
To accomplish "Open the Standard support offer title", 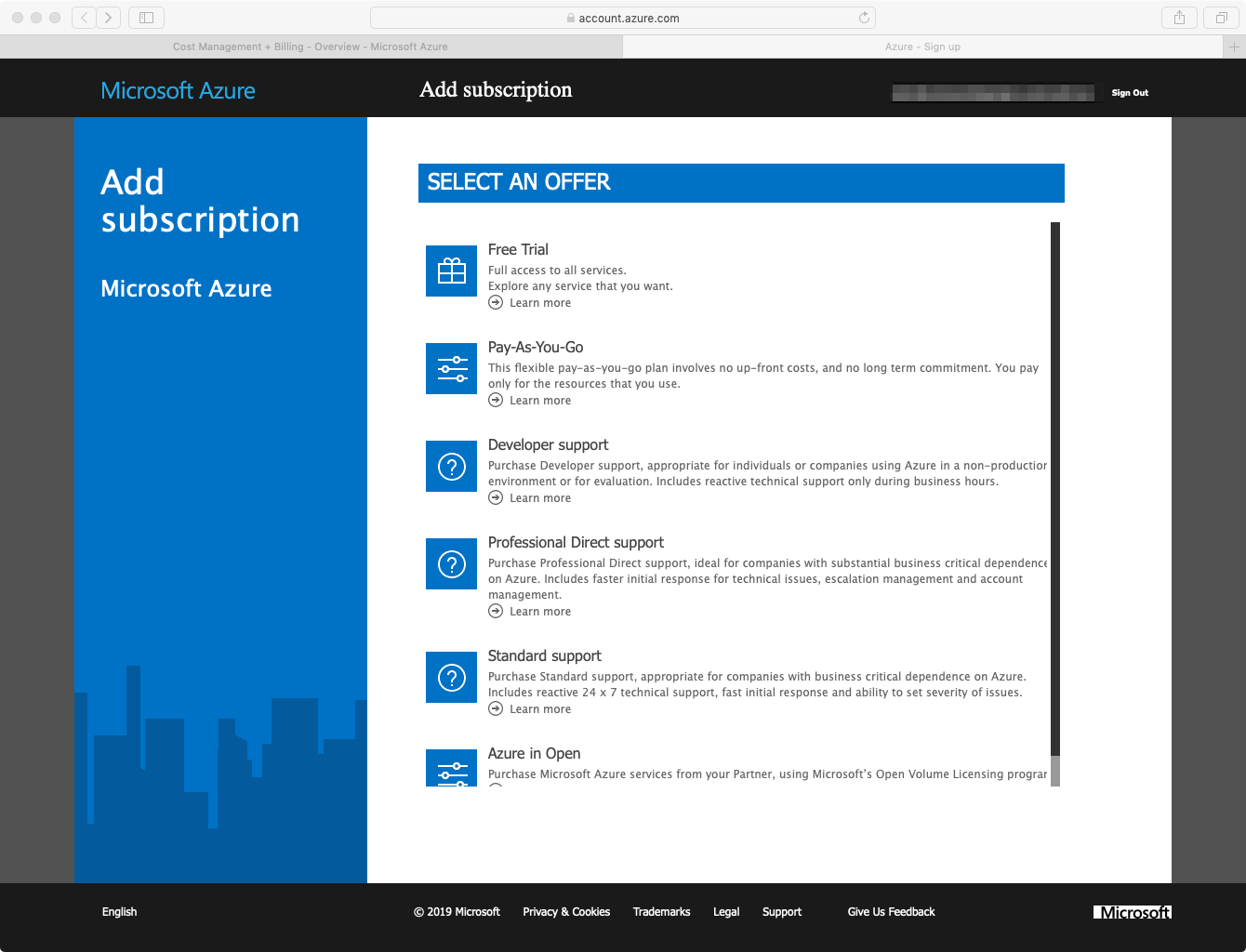I will pos(544,655).
